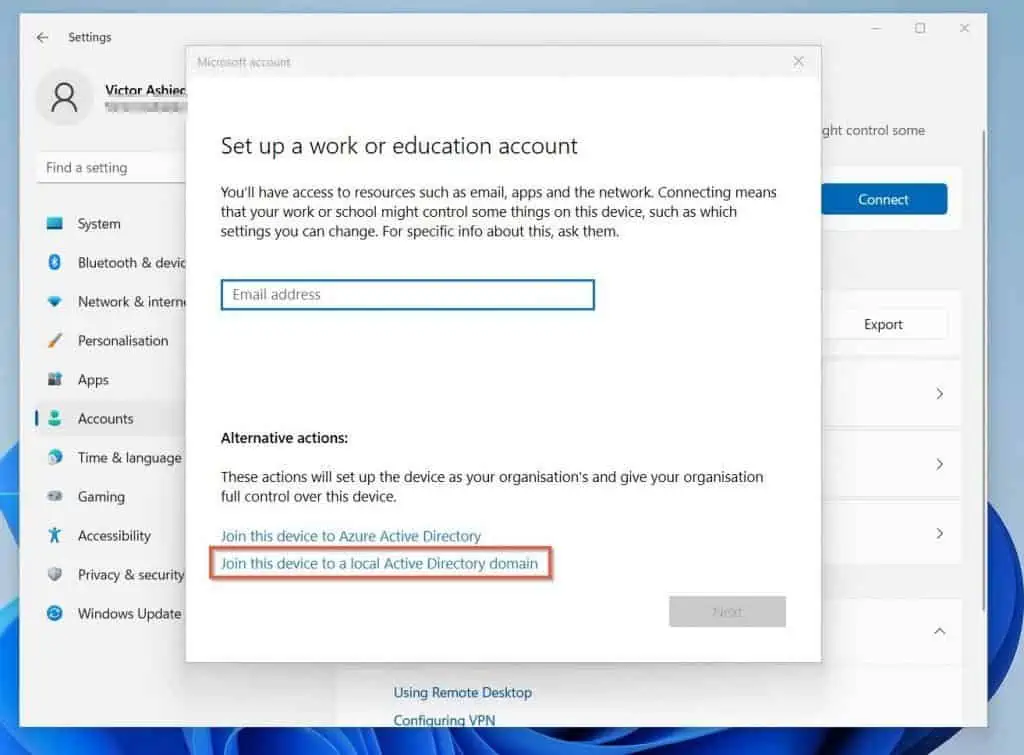Click the back arrow in Settings

click(x=41, y=37)
